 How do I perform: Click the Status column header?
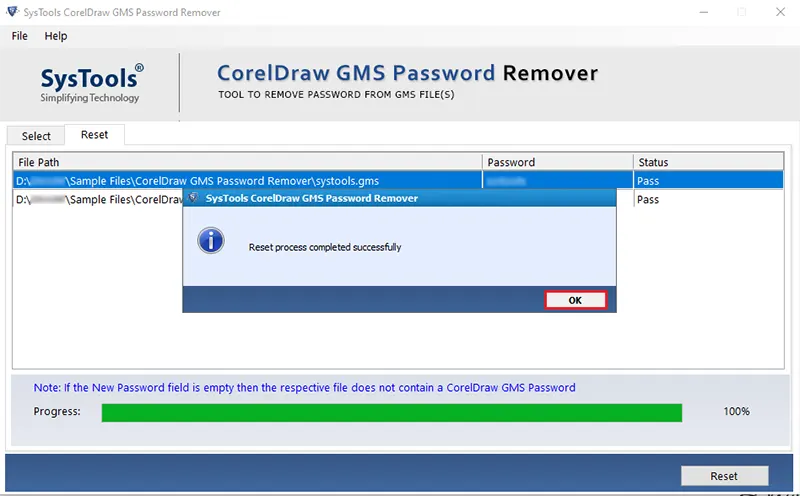709,162
